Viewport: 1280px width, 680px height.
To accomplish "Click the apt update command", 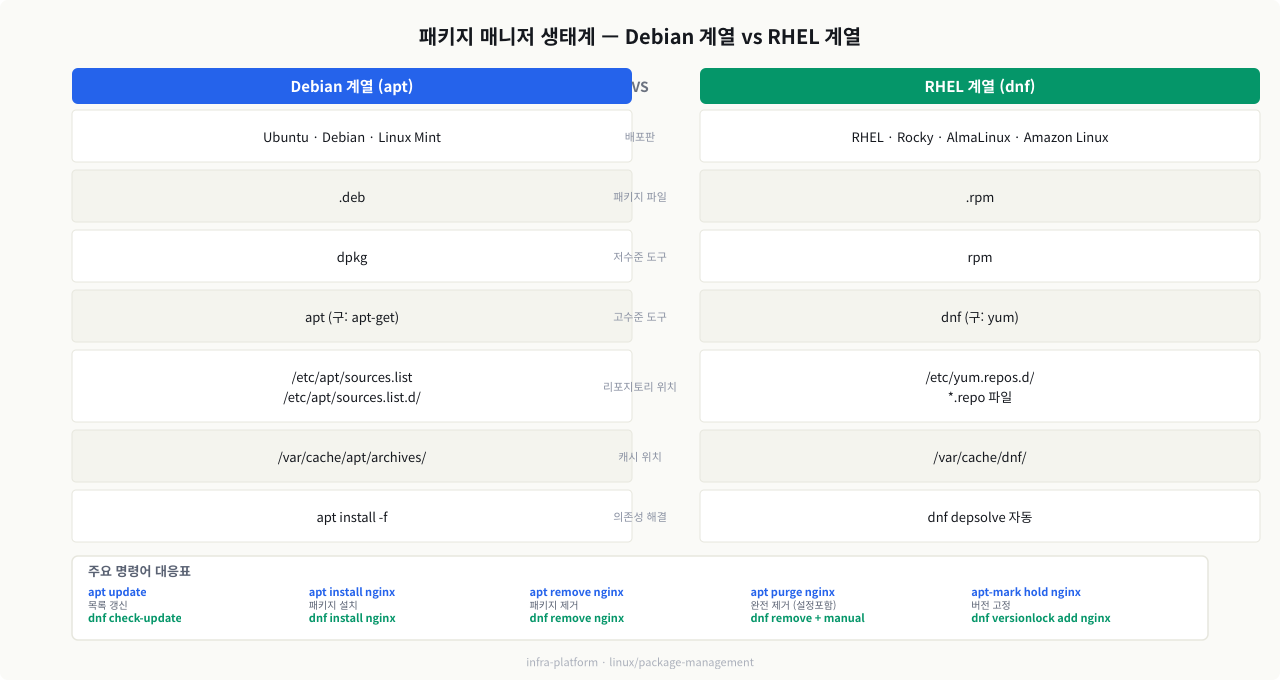I will (x=117, y=592).
